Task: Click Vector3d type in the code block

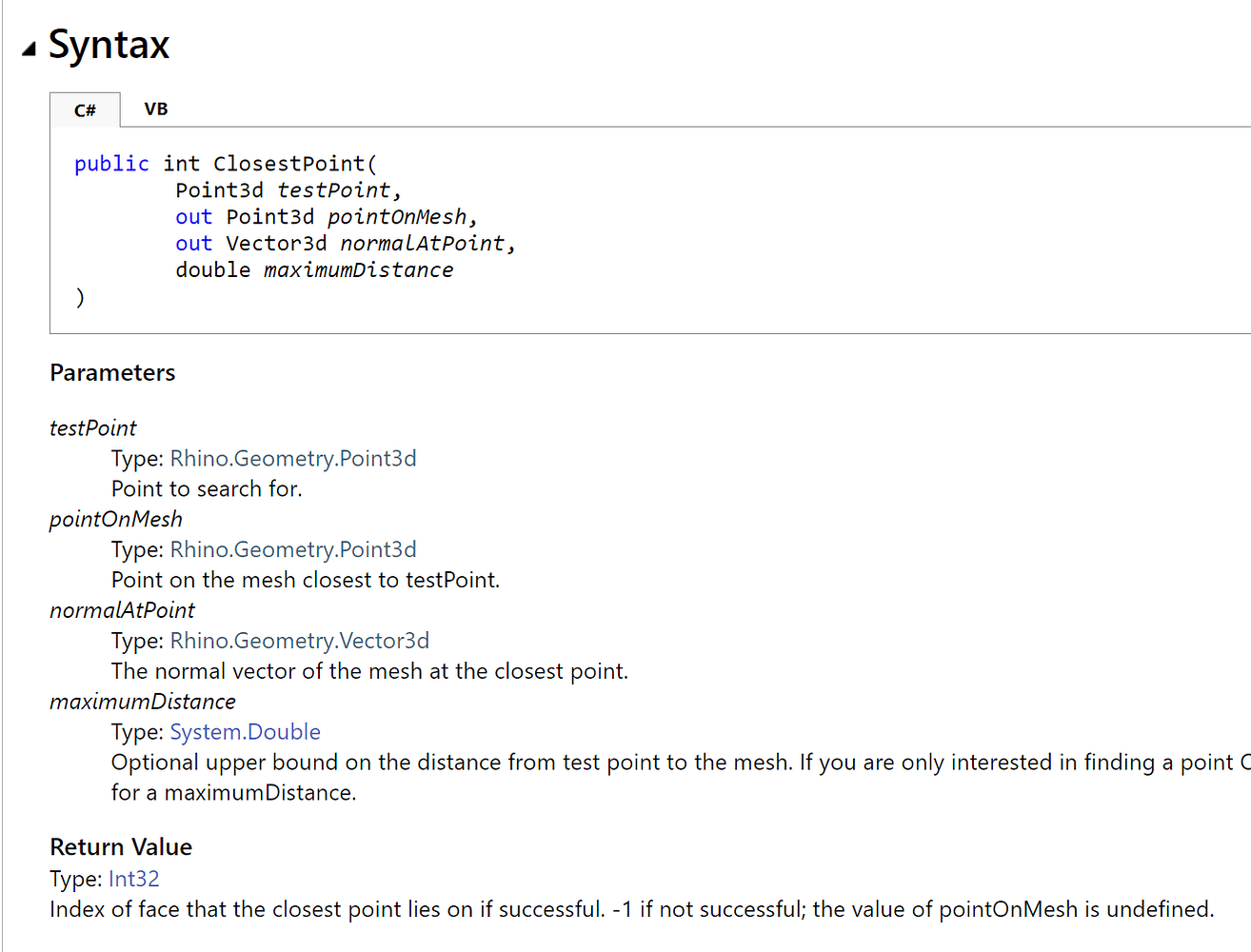Action: 276,244
